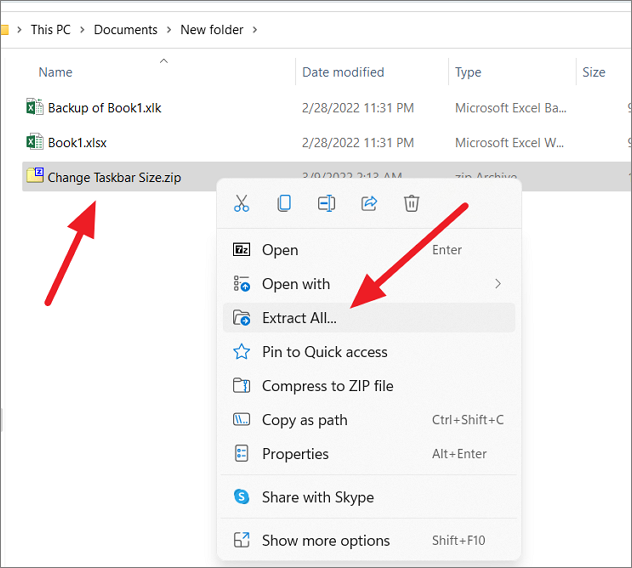Click the Share icon in context menu
632x568 pixels.
(x=369, y=203)
